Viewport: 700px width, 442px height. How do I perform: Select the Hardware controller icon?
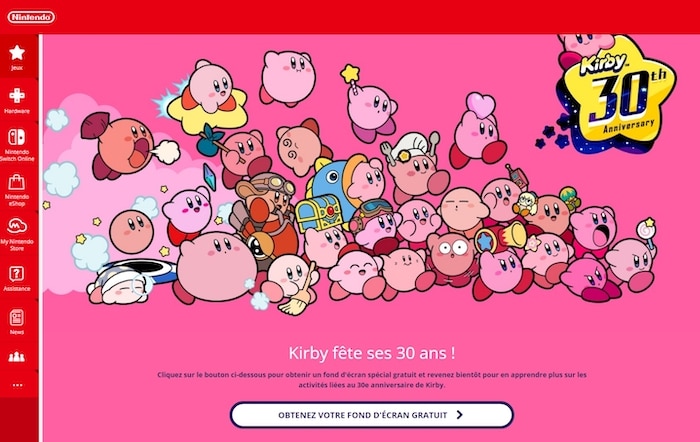tap(17, 96)
